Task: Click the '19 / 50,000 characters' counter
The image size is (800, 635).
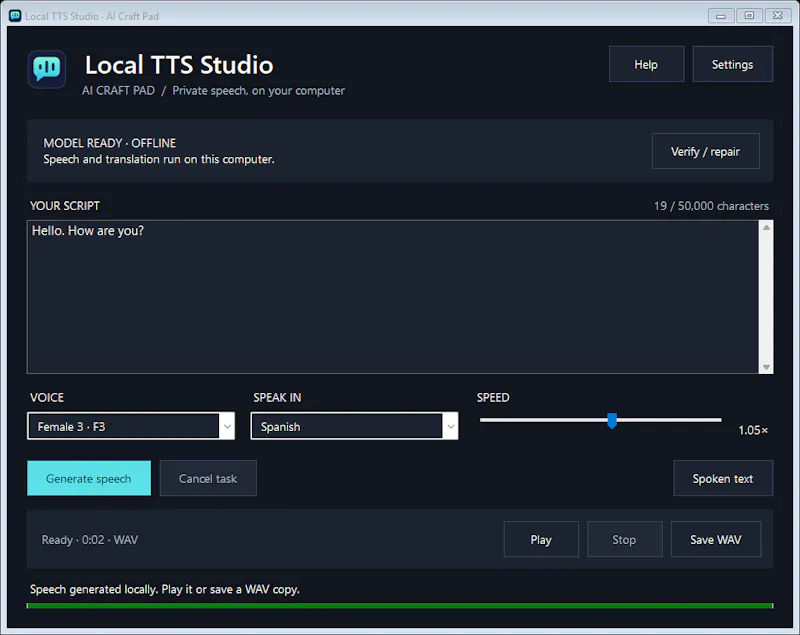Action: click(x=711, y=206)
